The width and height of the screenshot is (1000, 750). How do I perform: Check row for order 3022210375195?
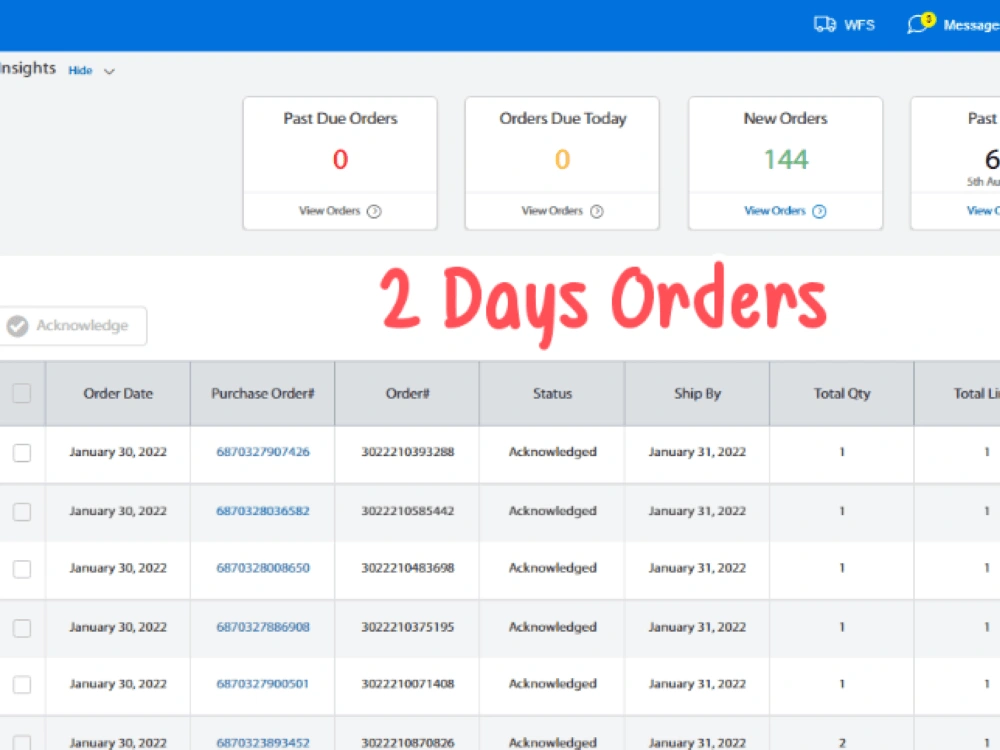point(22,628)
